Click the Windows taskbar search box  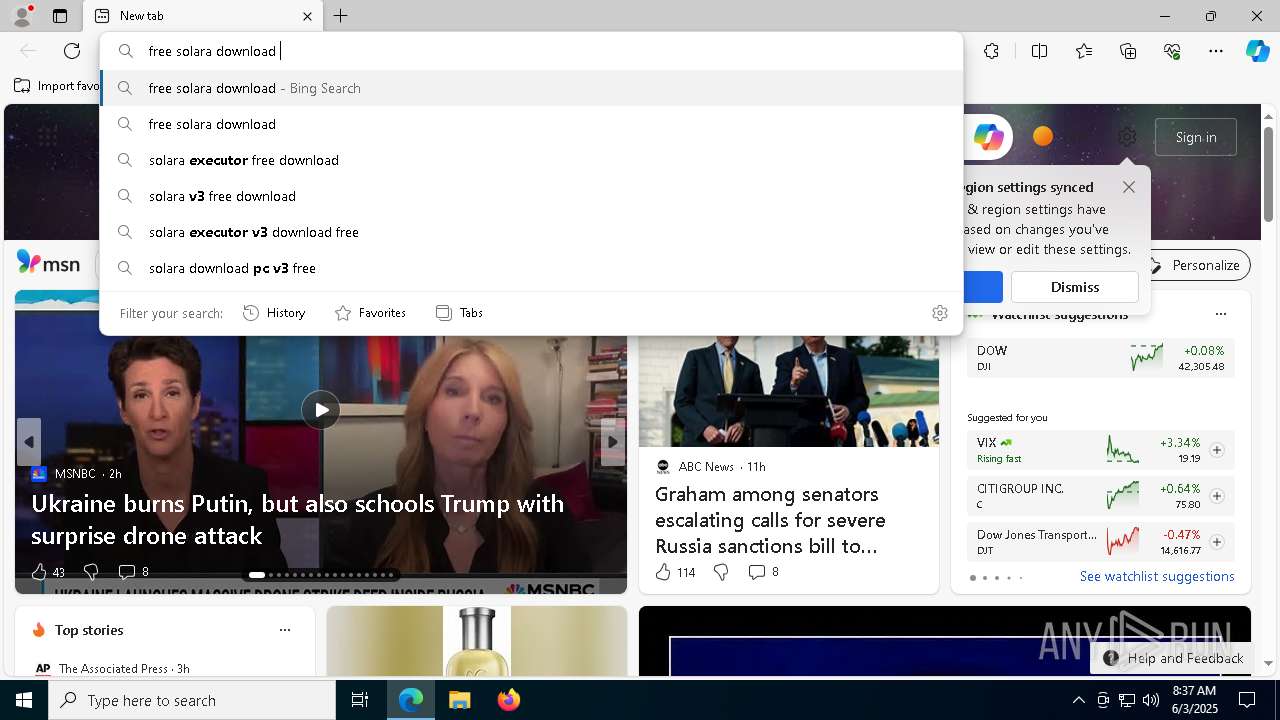(x=192, y=700)
